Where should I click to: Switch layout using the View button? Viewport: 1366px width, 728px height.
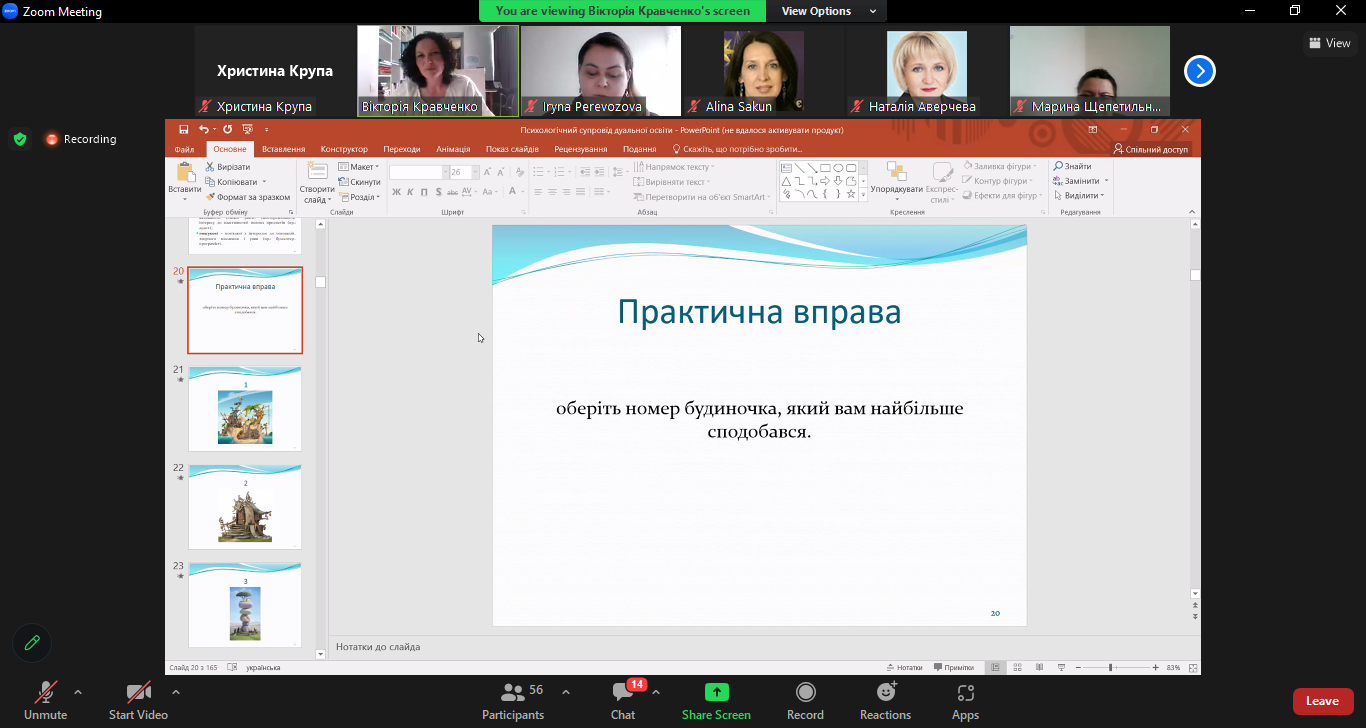(x=1330, y=43)
